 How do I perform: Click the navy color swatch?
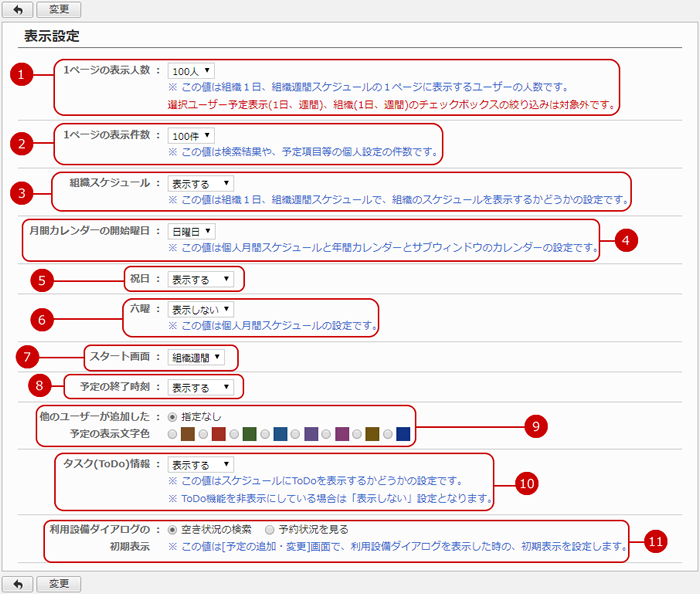403,434
